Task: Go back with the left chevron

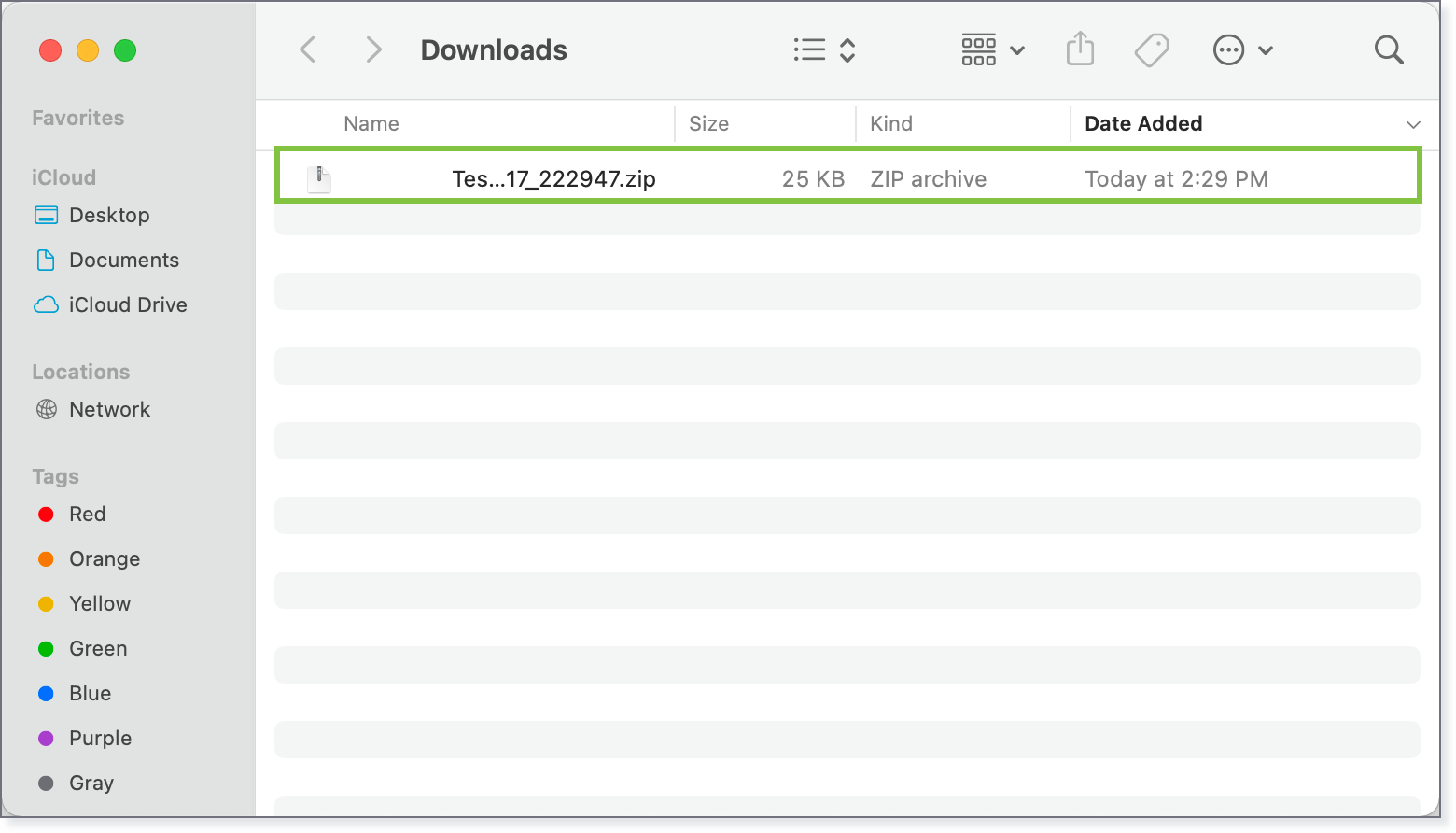Action: (x=308, y=49)
